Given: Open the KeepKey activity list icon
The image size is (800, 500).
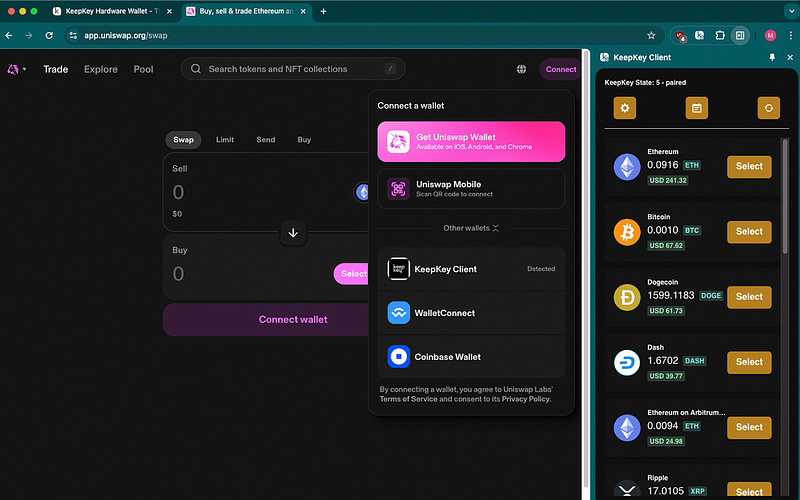Looking at the screenshot, I should click(x=696, y=108).
